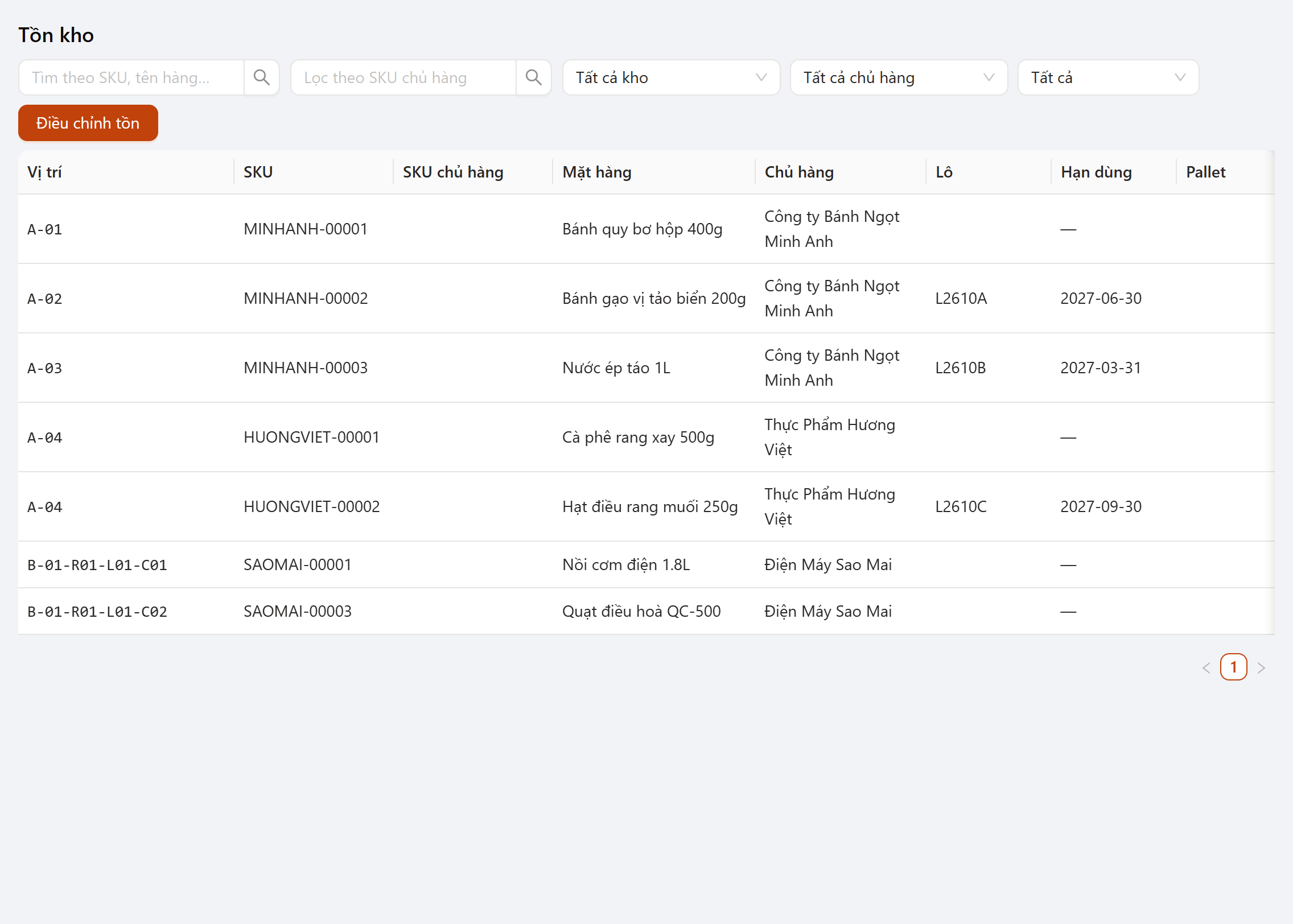Select the SAOMAI-00003 row
Image resolution: width=1293 pixels, height=924 pixels.
tap(646, 611)
